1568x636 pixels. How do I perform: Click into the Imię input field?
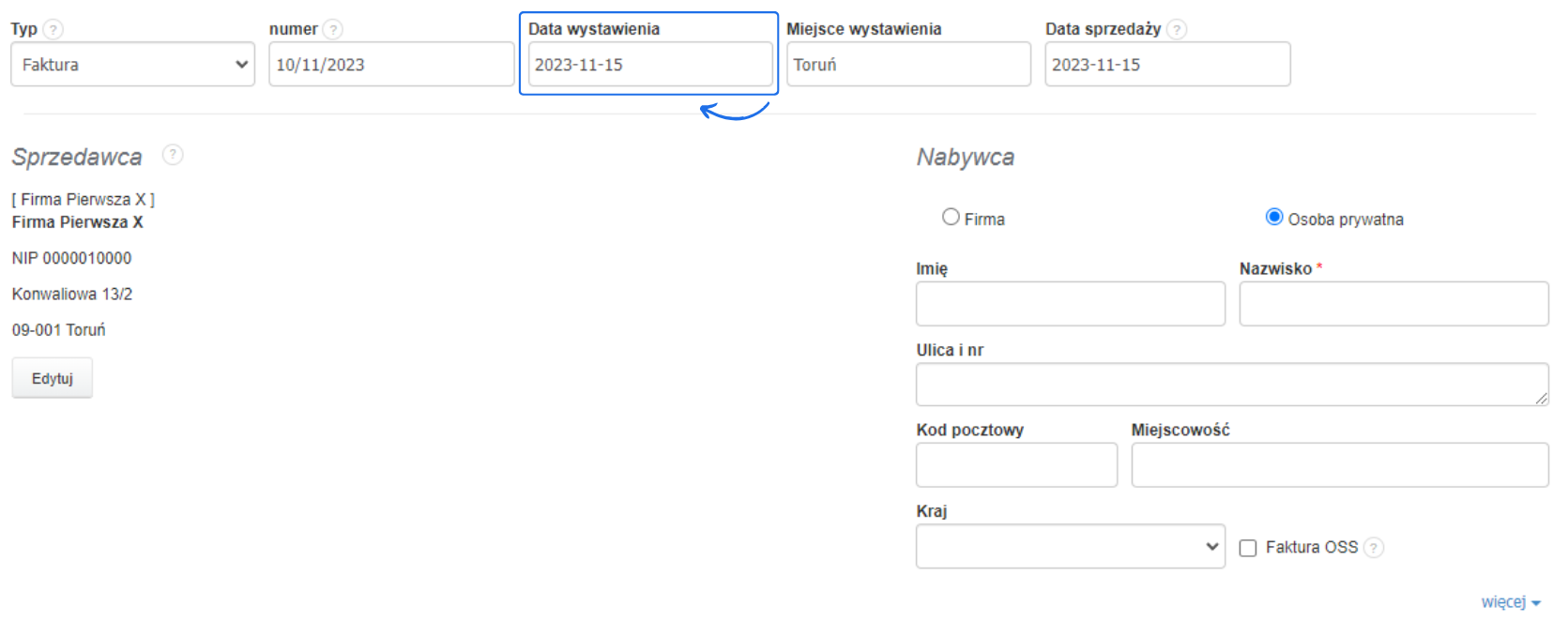click(1071, 304)
